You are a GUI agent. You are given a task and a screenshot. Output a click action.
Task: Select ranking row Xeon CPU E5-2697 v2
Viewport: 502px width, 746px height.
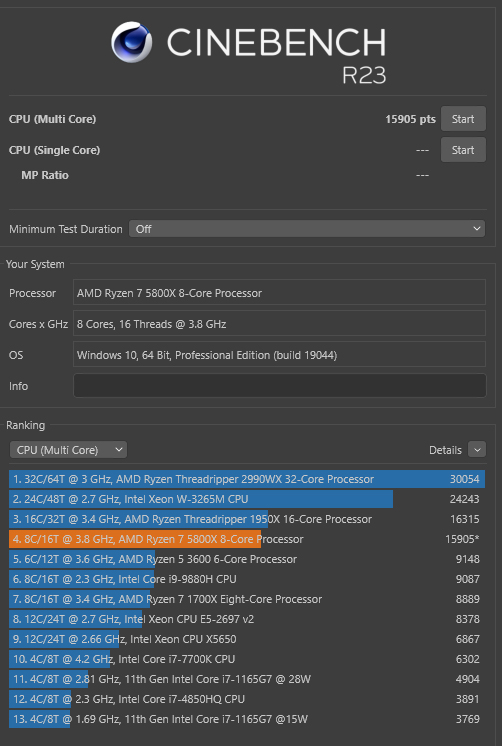click(x=247, y=619)
